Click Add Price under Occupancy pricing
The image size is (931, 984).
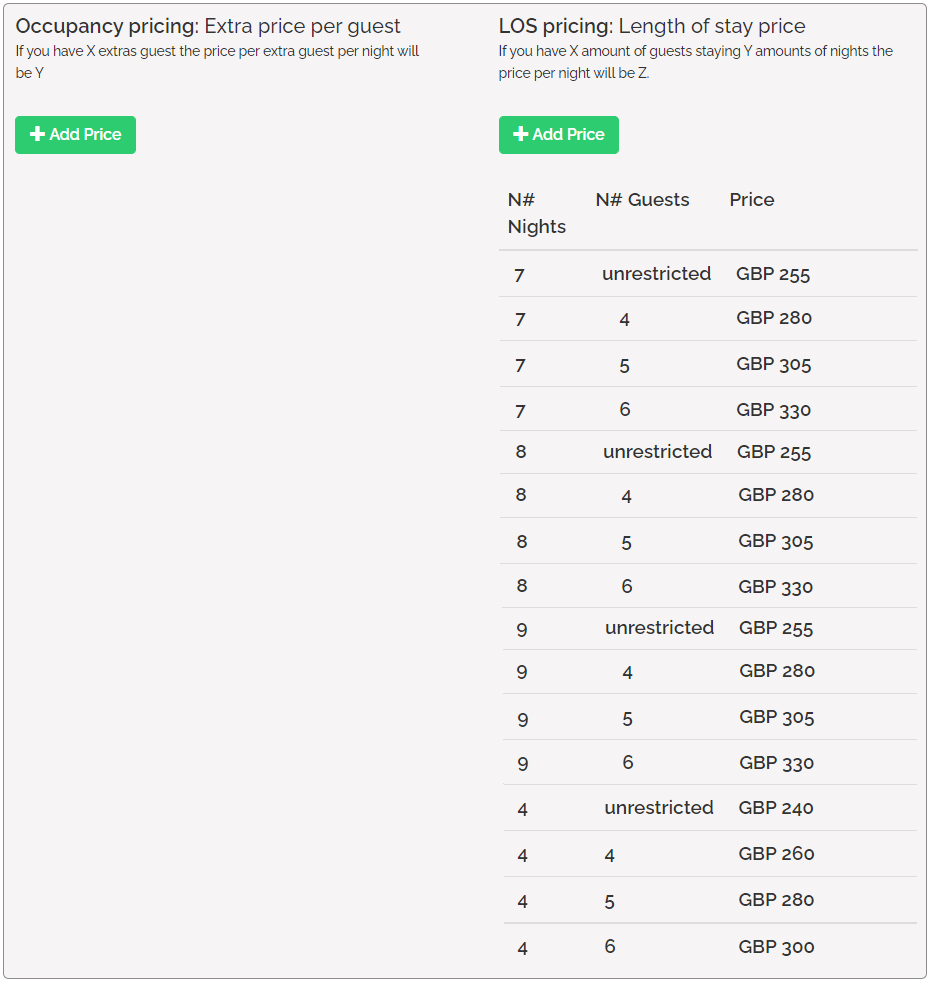75,135
